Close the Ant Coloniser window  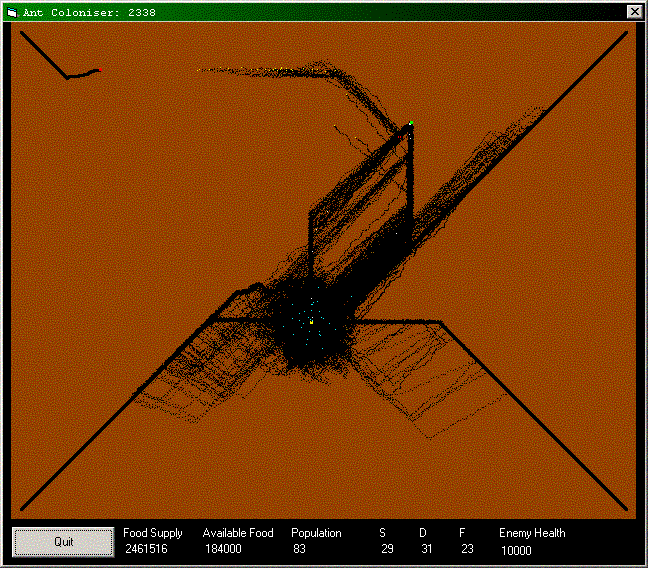pos(634,11)
